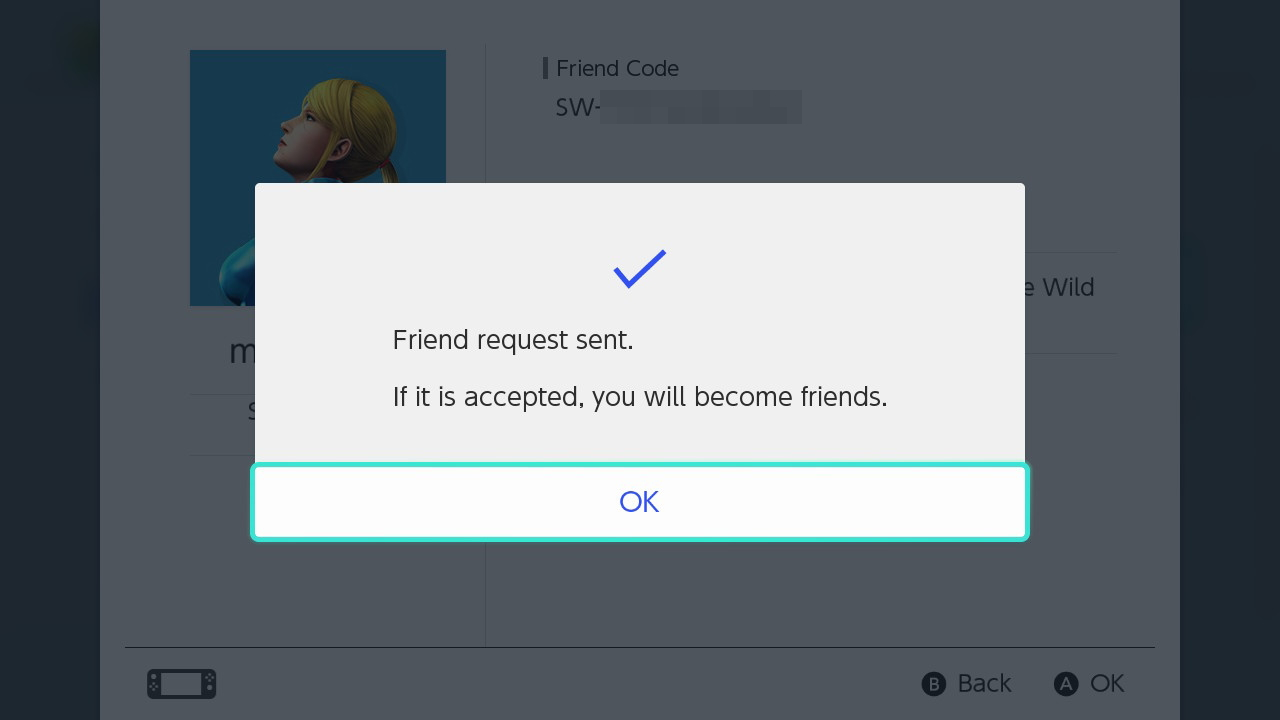Click the B button icon
Viewport: 1280px width, 720px height.
[933, 684]
